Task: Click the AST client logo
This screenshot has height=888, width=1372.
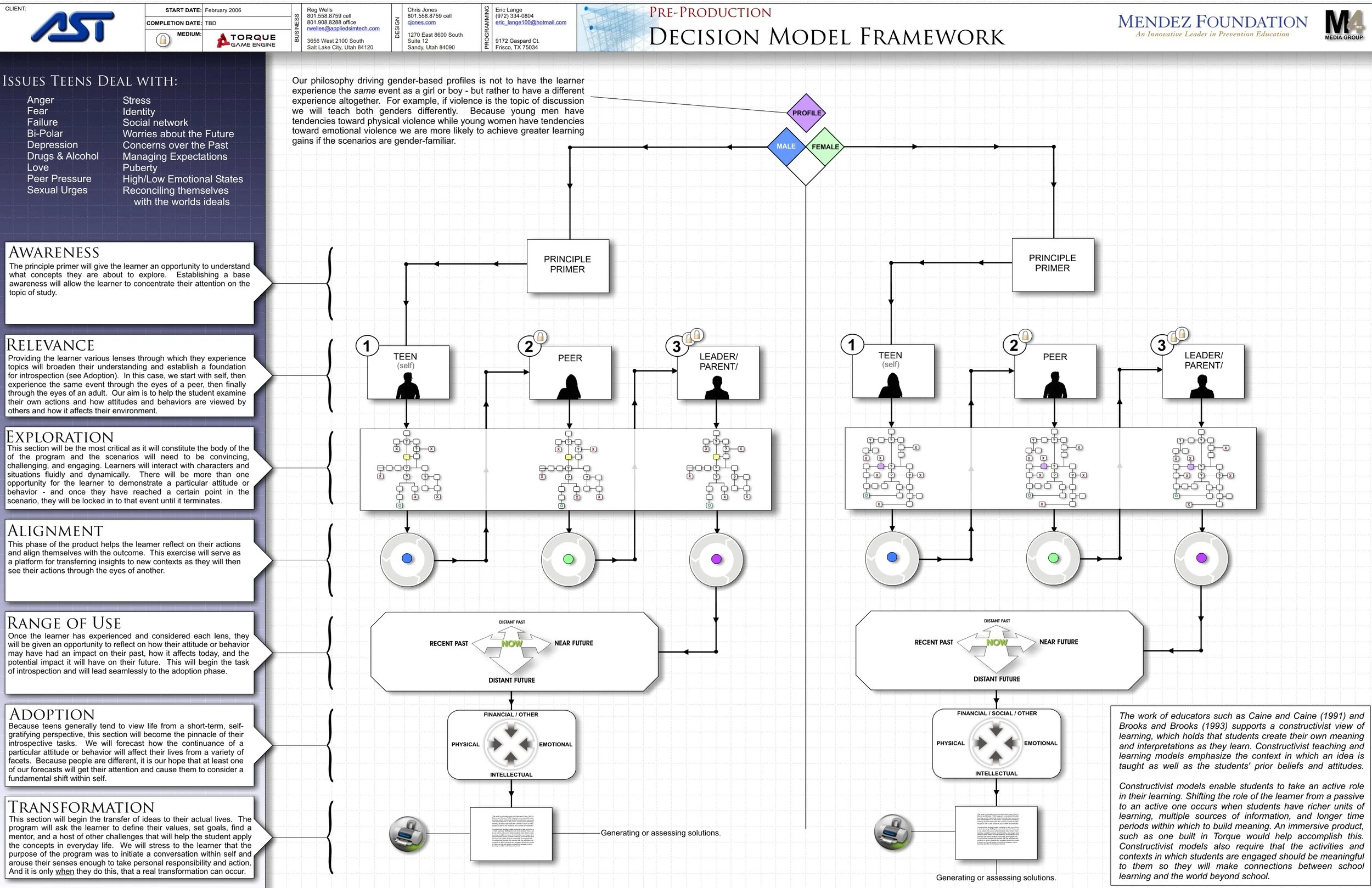Action: pyautogui.click(x=72, y=27)
